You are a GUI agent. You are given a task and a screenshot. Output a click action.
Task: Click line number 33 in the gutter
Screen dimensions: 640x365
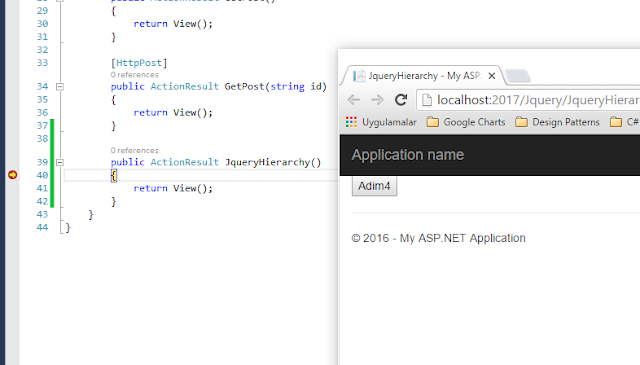pyautogui.click(x=42, y=63)
